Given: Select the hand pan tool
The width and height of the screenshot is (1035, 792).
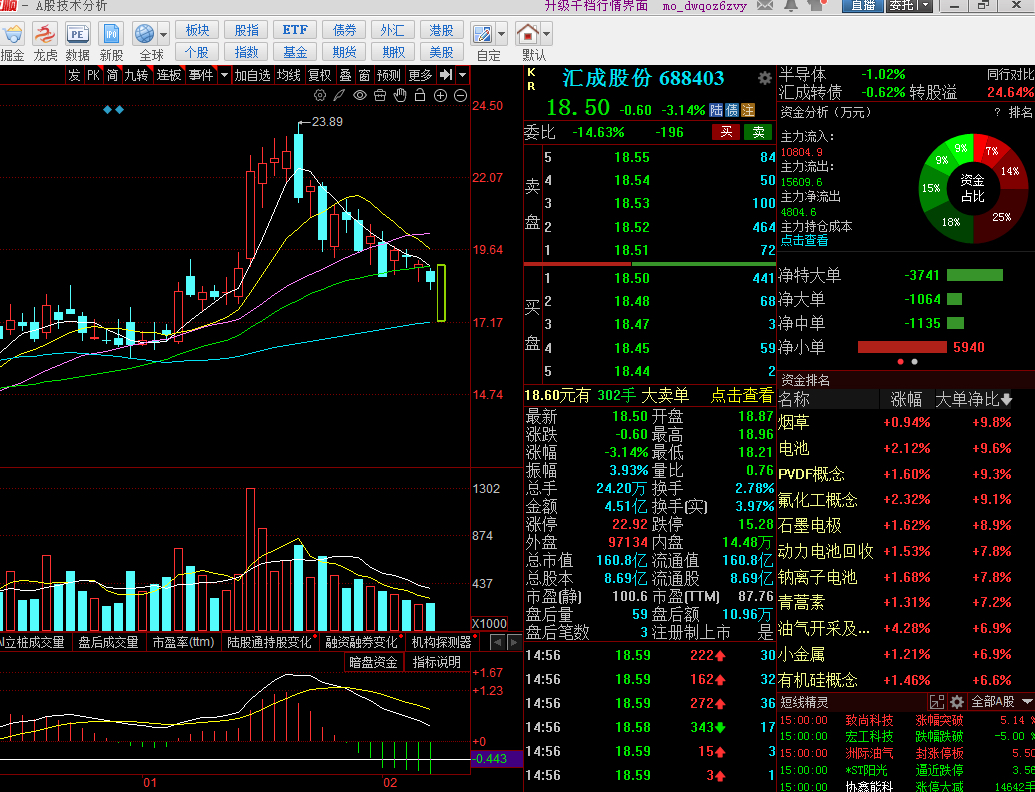Looking at the screenshot, I should coord(400,96).
